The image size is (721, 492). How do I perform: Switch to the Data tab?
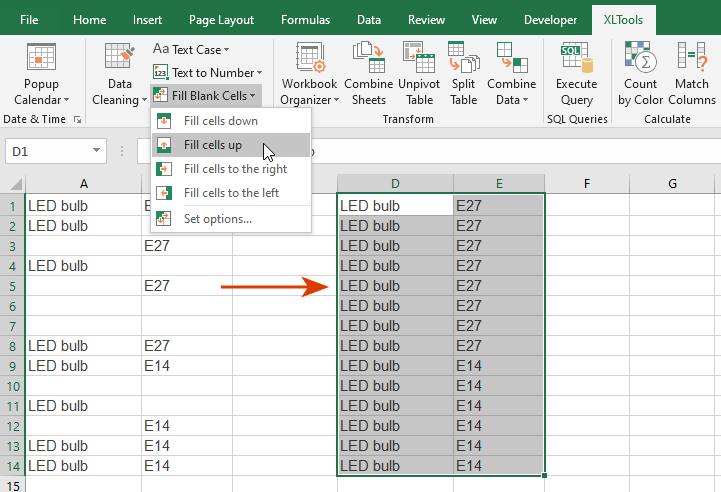pyautogui.click(x=369, y=20)
